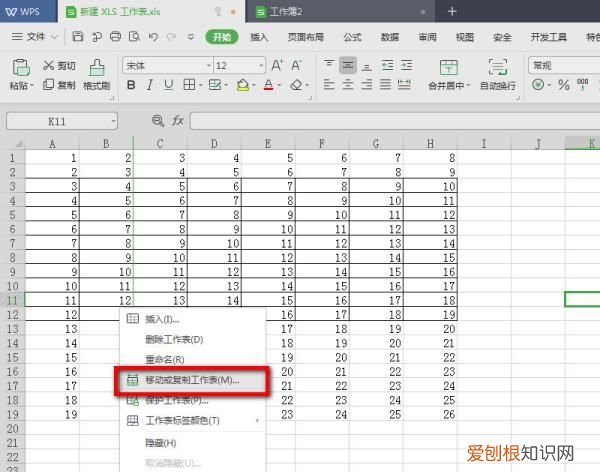
Task: Choose 隐藏(H) in context menu
Action: pyautogui.click(x=192, y=443)
